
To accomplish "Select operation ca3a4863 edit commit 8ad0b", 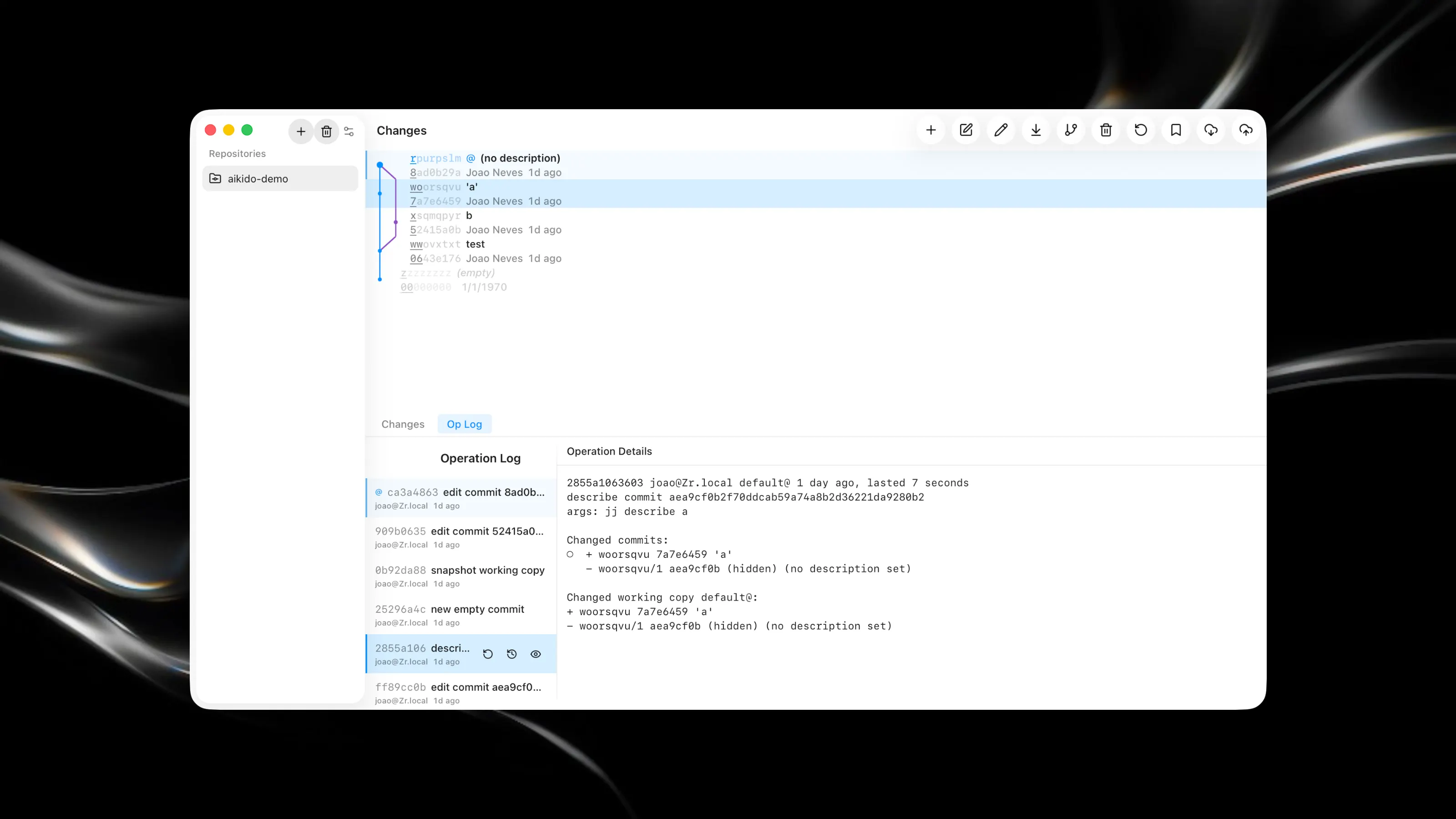I will (461, 498).
